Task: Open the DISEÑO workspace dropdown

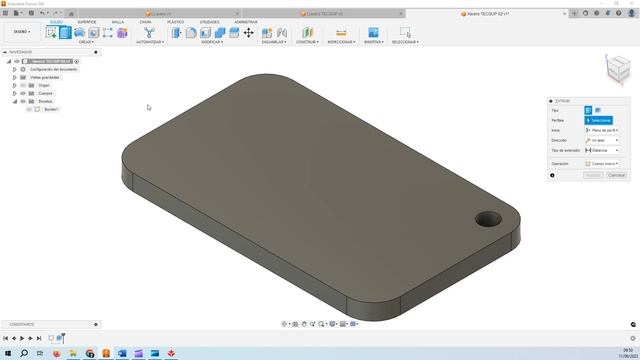Action: [22, 32]
